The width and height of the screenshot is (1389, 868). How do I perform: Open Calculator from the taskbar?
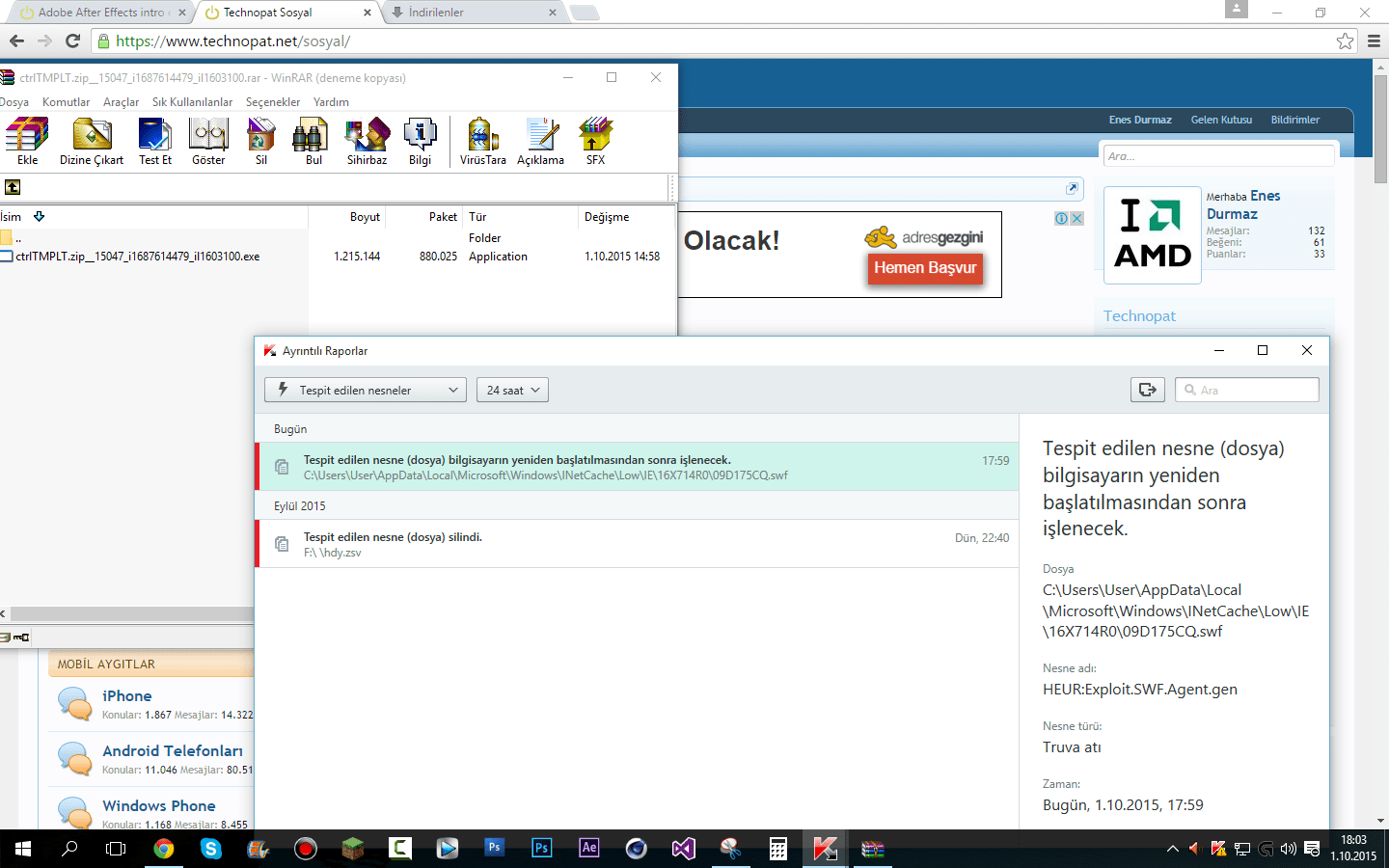click(x=778, y=849)
